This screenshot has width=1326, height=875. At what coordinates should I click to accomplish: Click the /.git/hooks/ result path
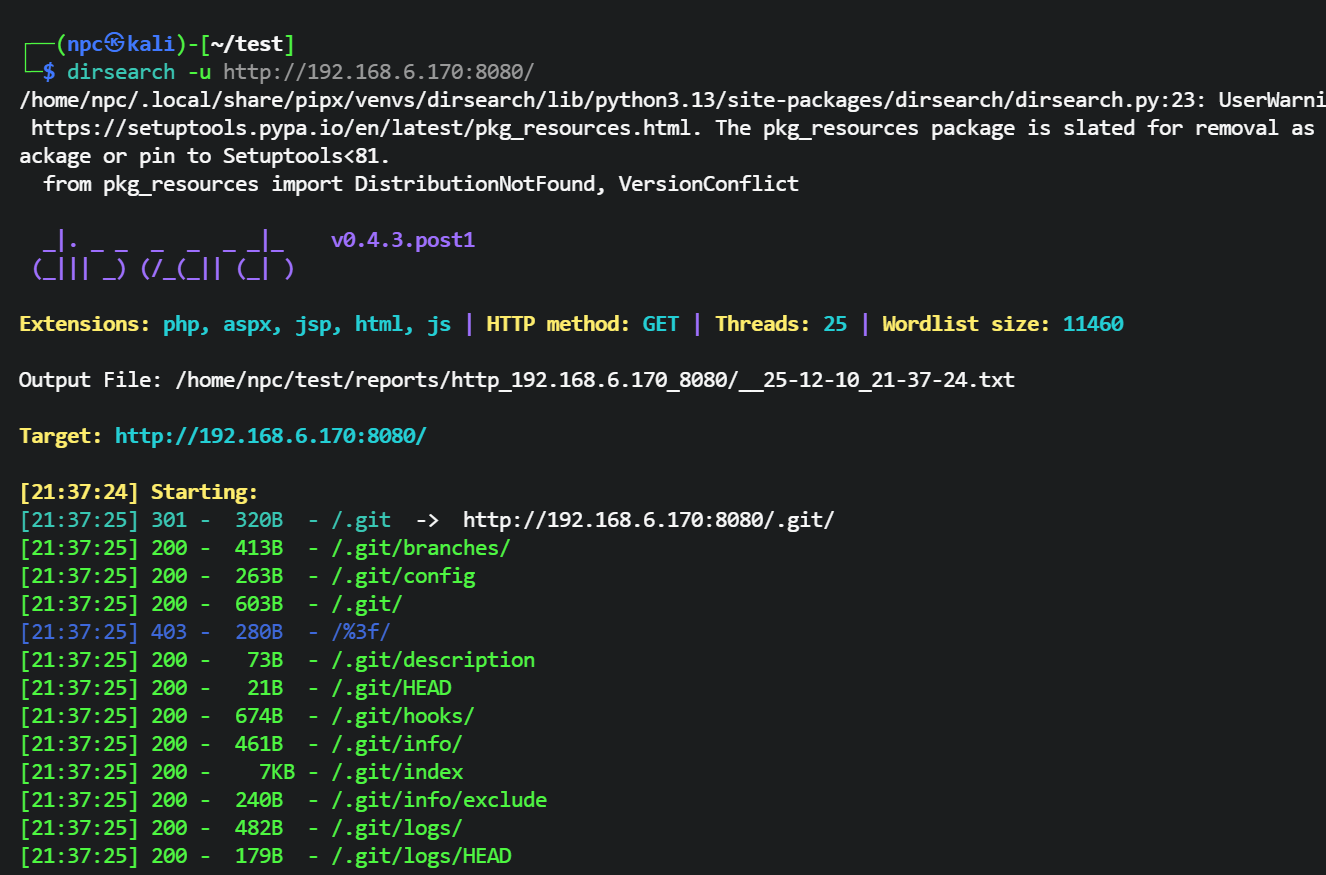[x=402, y=716]
